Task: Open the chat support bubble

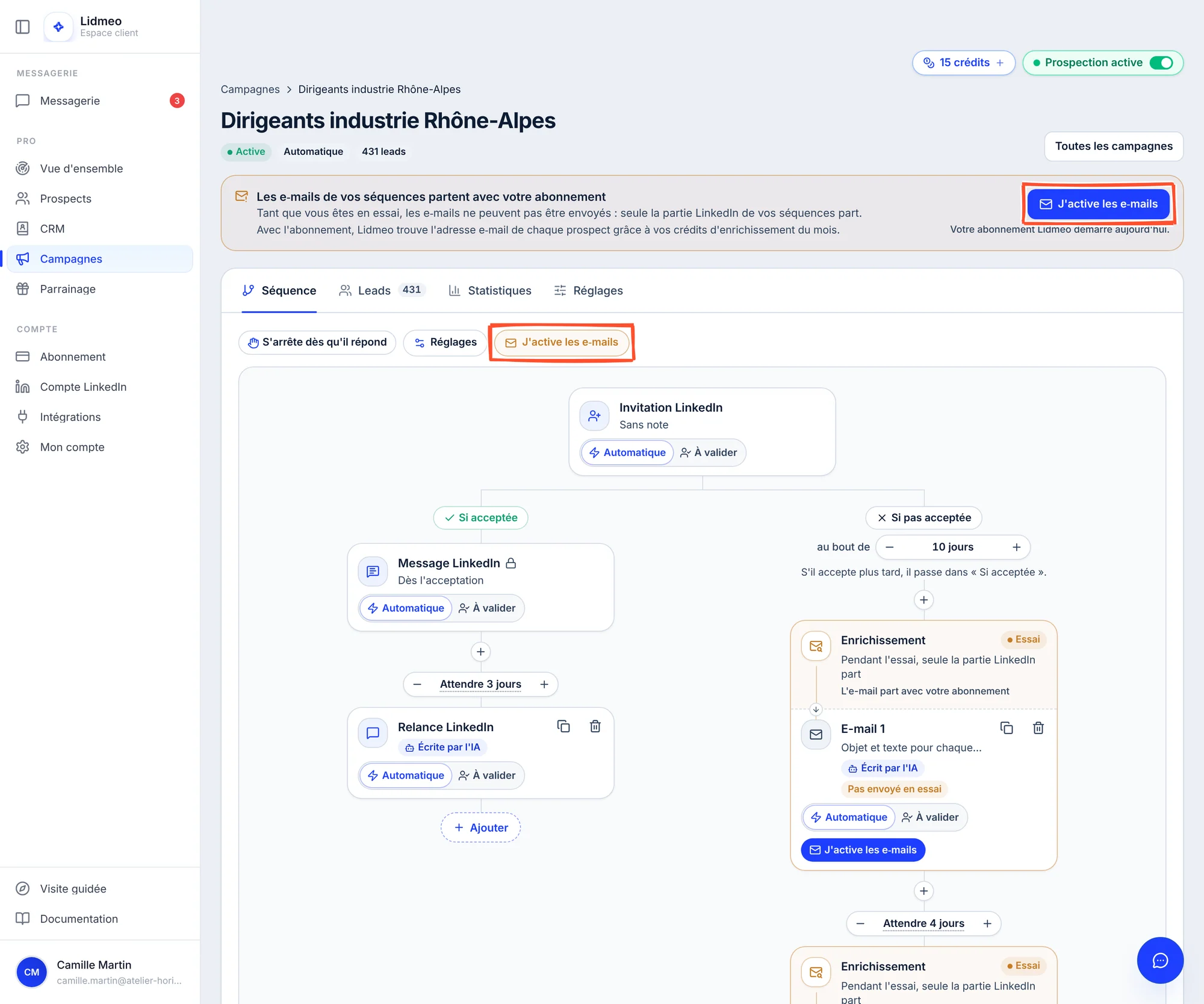Action: pos(1160,961)
